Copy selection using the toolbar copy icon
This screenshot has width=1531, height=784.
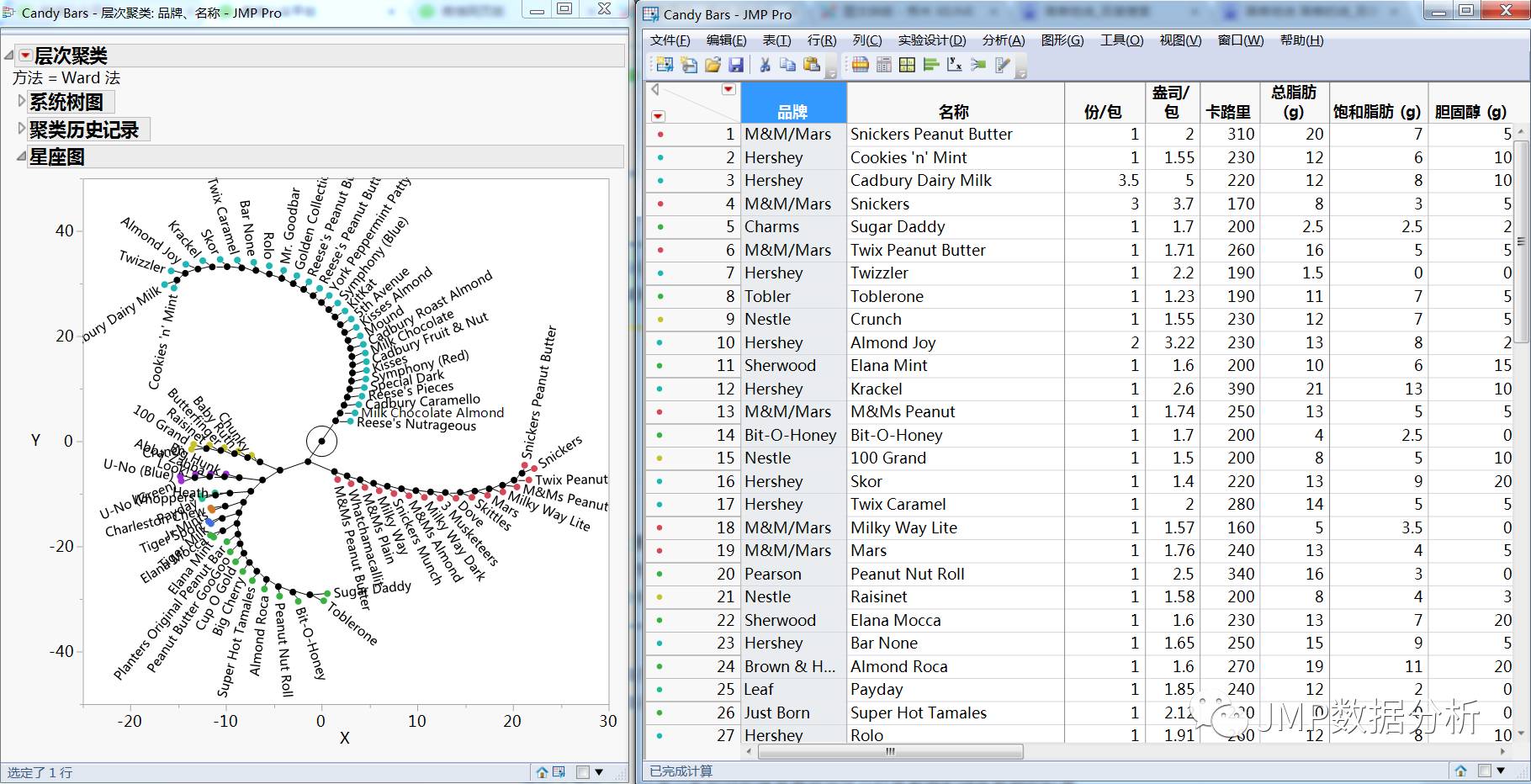787,65
